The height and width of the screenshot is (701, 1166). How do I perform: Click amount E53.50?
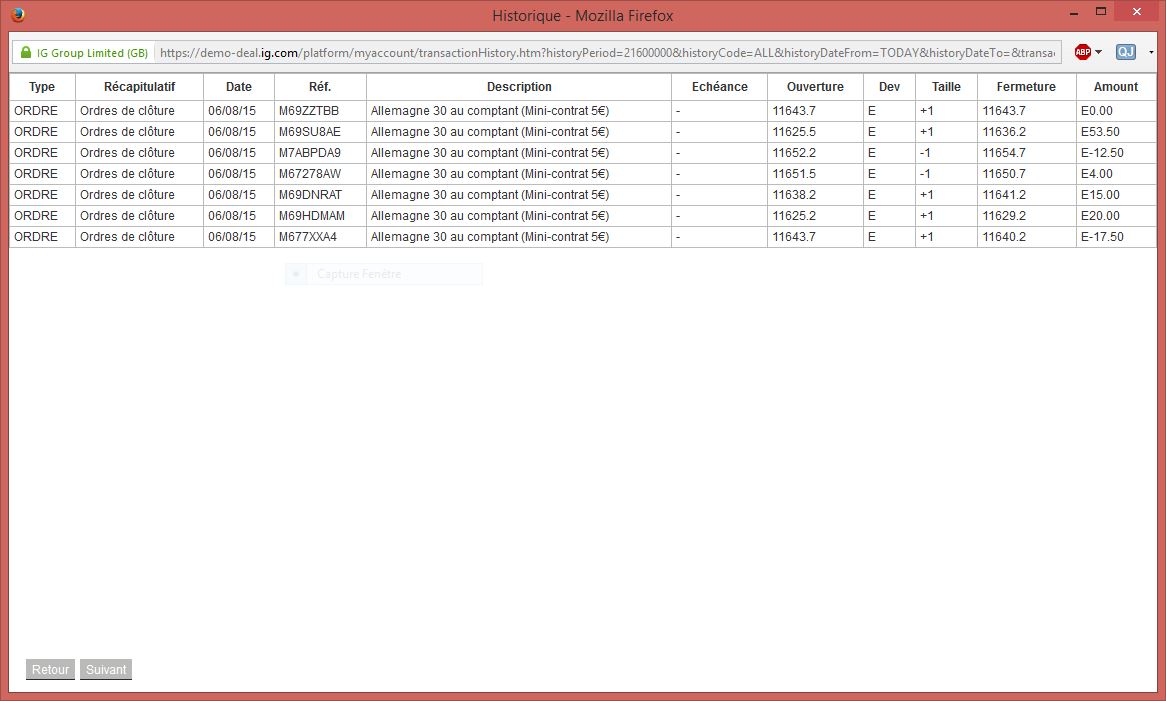pyautogui.click(x=1100, y=132)
